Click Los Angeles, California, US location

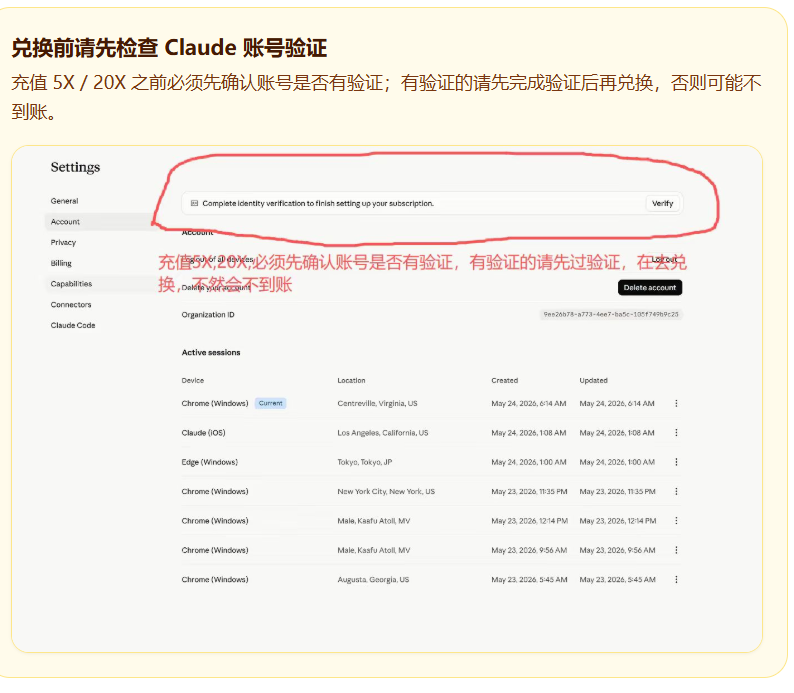[x=383, y=433]
